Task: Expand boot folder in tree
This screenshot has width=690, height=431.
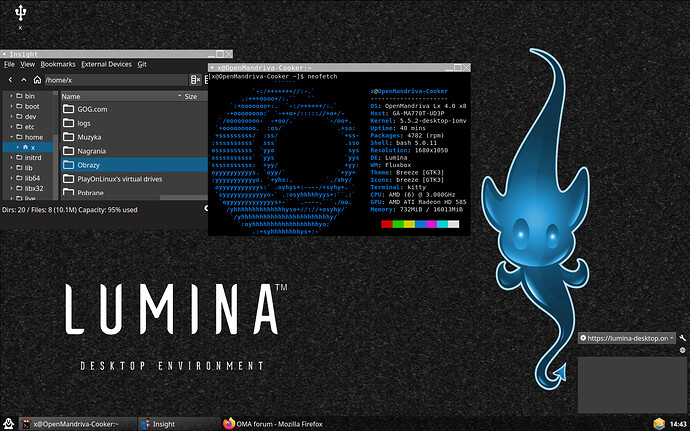Action: 11,106
